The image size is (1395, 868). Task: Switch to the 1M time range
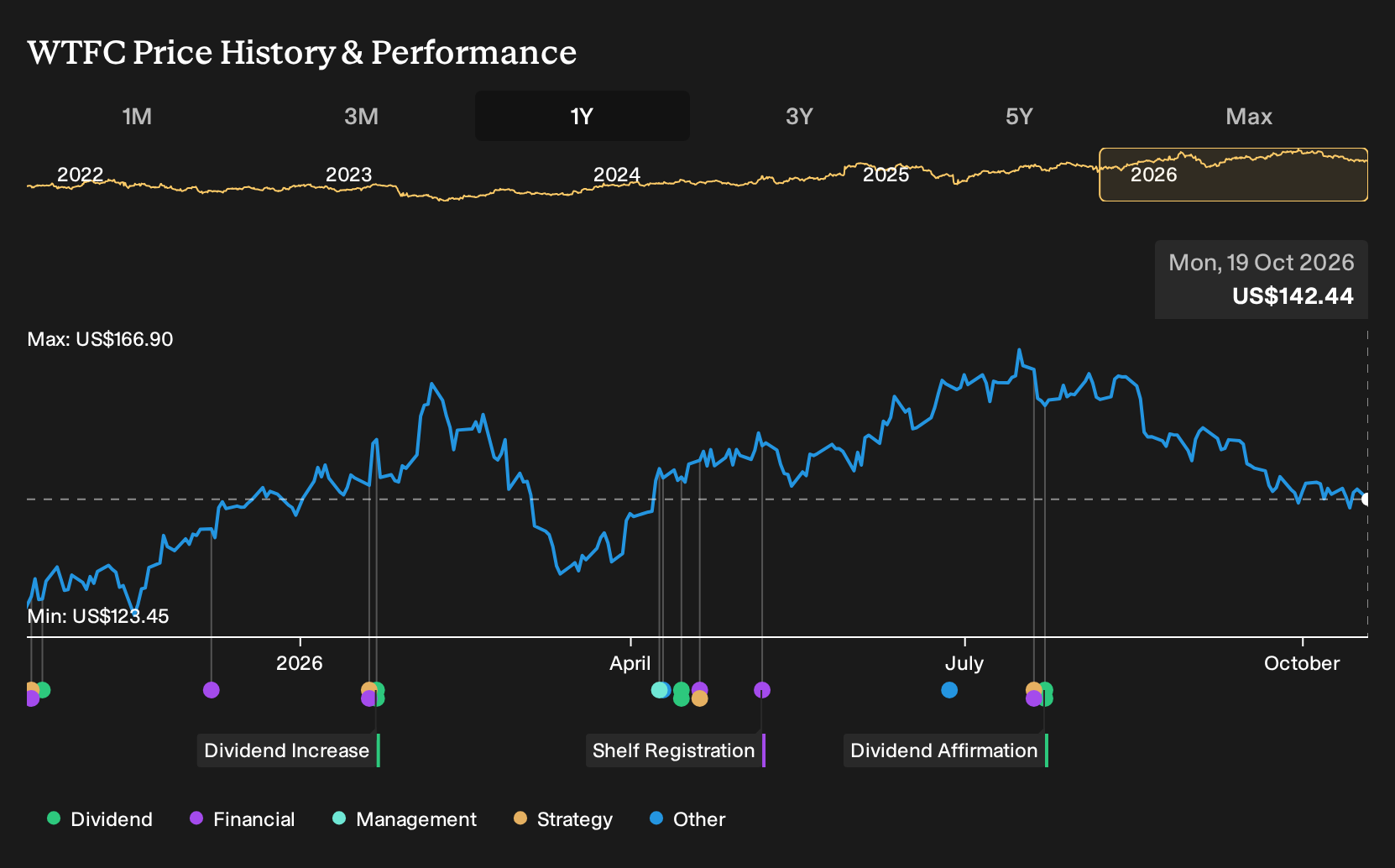coord(137,116)
